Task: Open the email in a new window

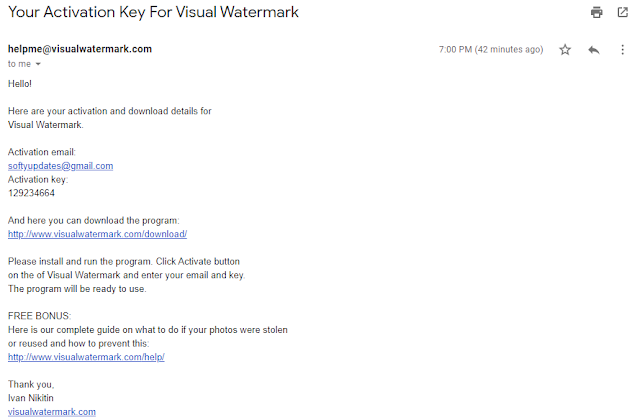Action: click(622, 12)
